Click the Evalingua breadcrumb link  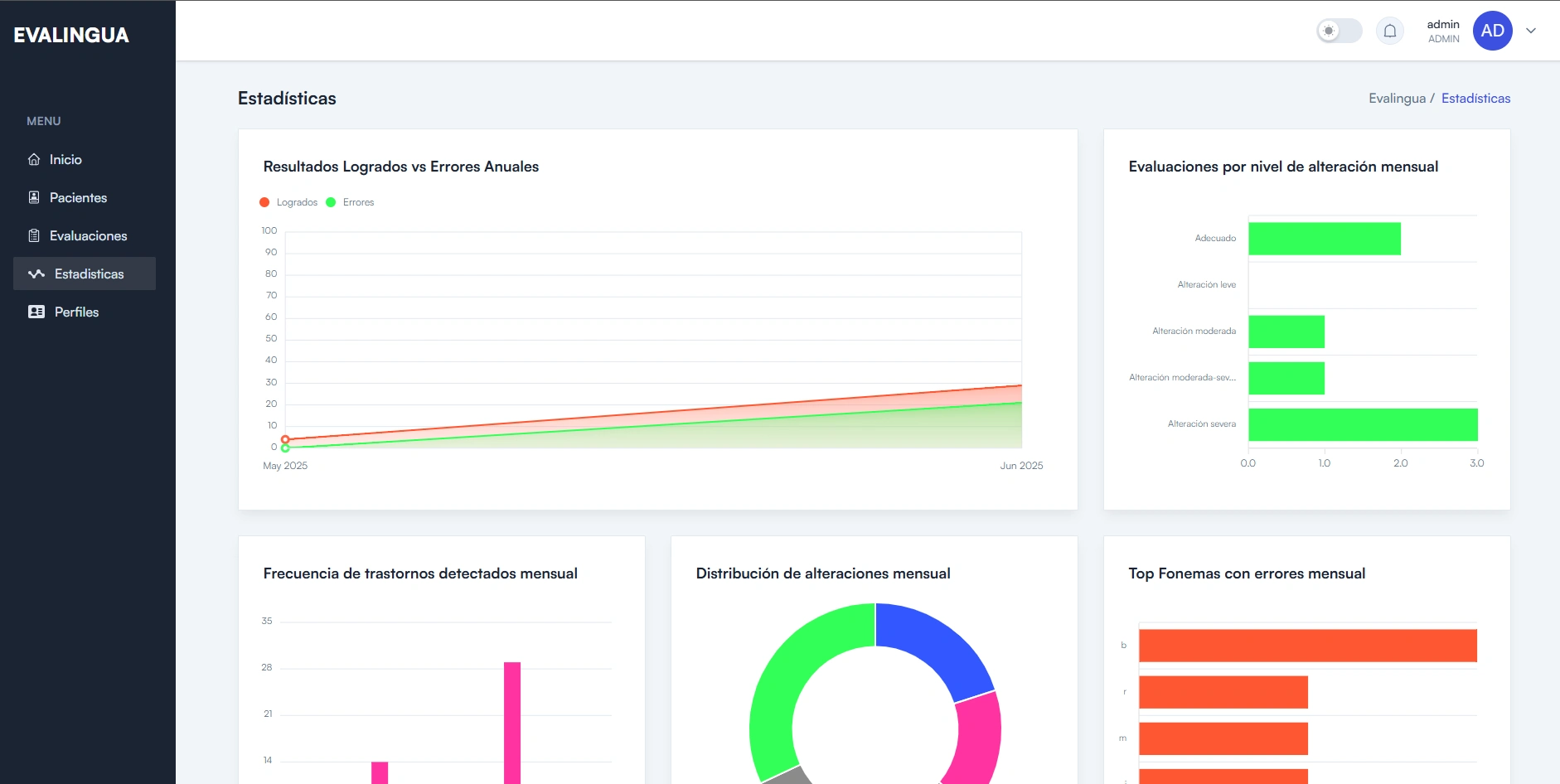(x=1397, y=98)
